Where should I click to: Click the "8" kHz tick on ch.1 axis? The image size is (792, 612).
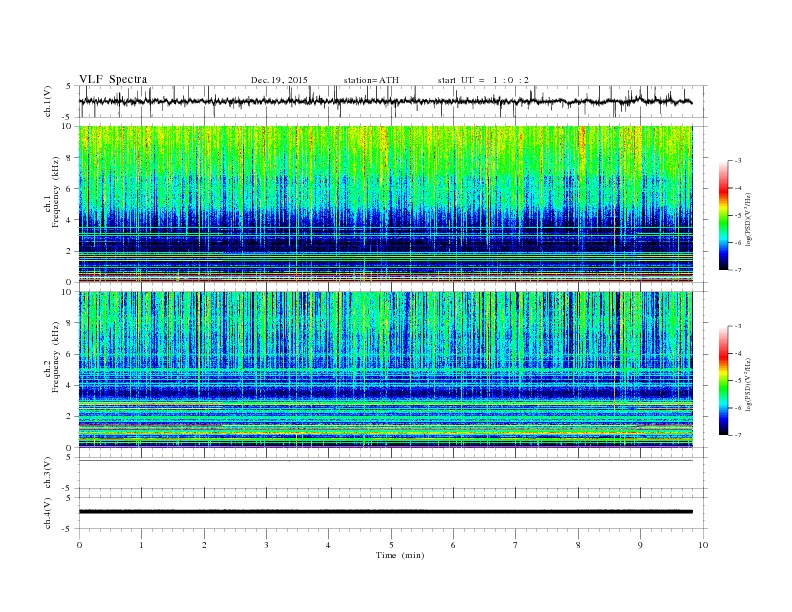click(x=70, y=158)
